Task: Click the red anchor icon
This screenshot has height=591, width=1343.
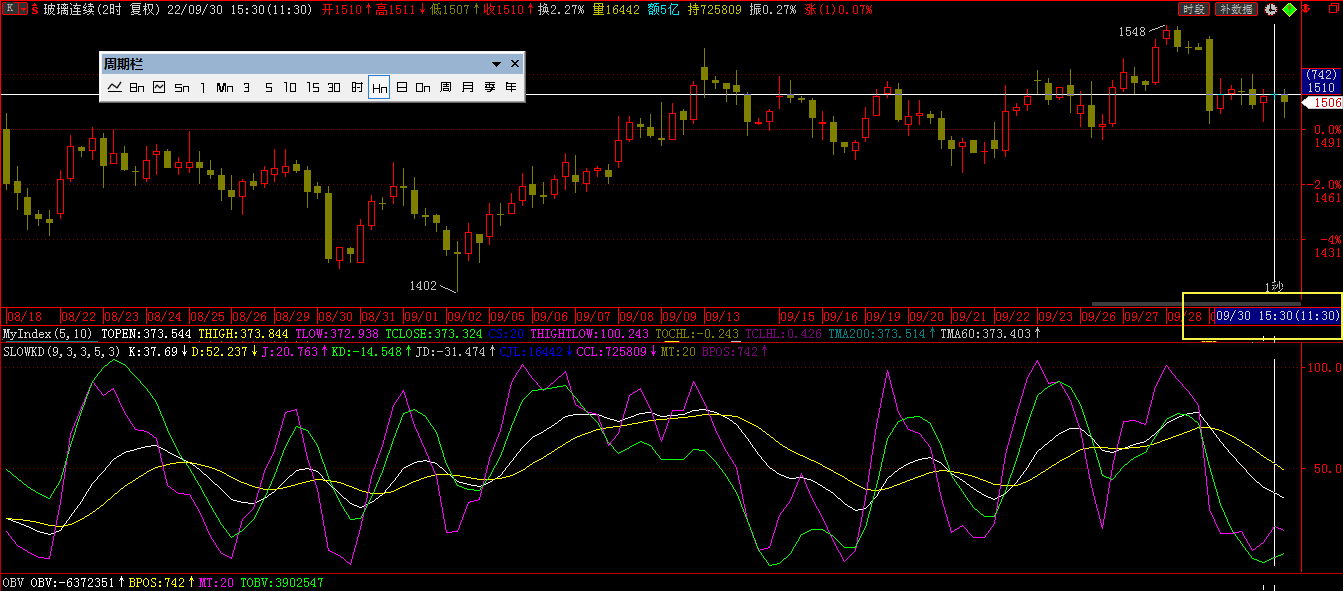Action: [1308, 9]
